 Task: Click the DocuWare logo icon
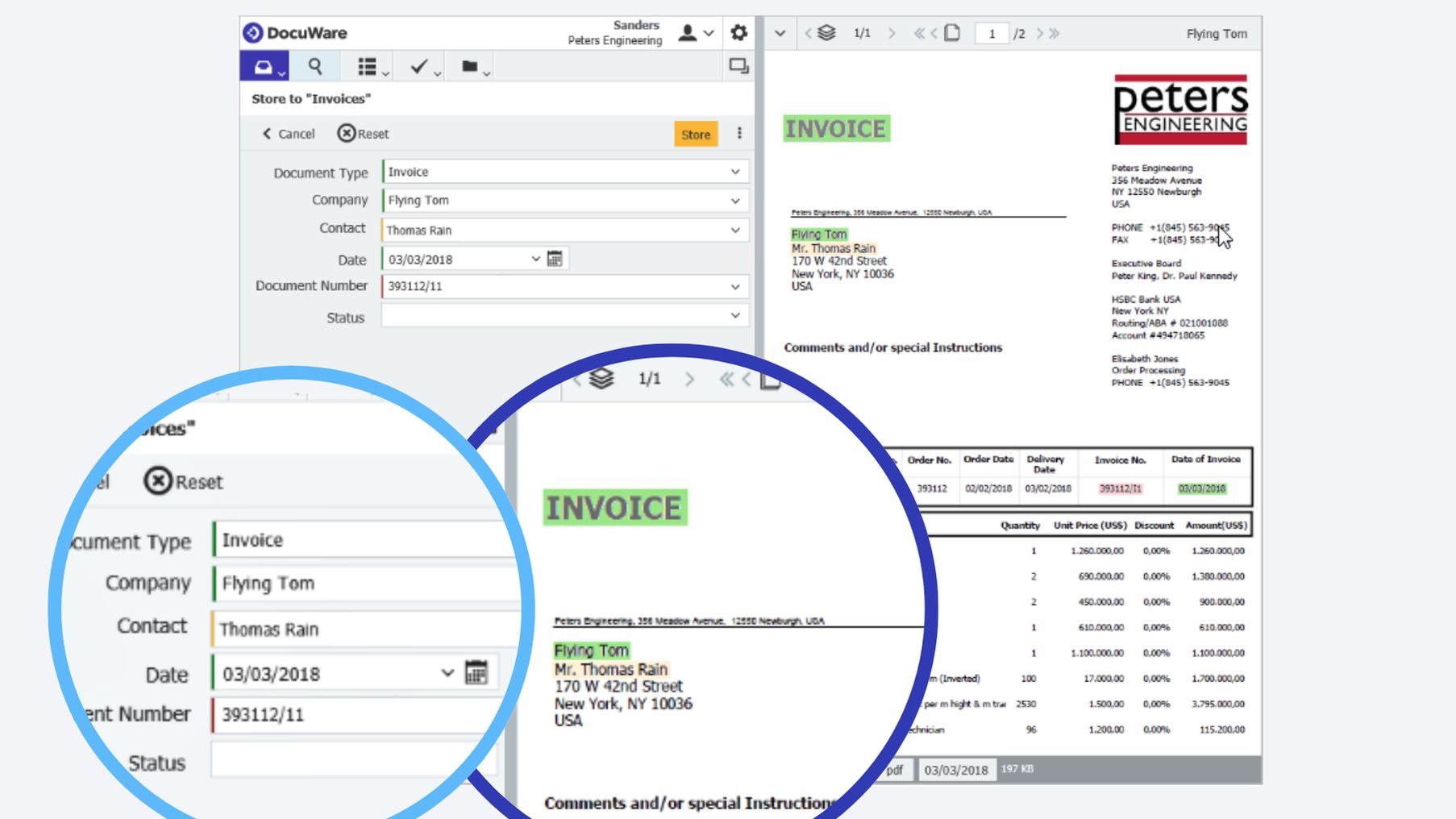[253, 32]
